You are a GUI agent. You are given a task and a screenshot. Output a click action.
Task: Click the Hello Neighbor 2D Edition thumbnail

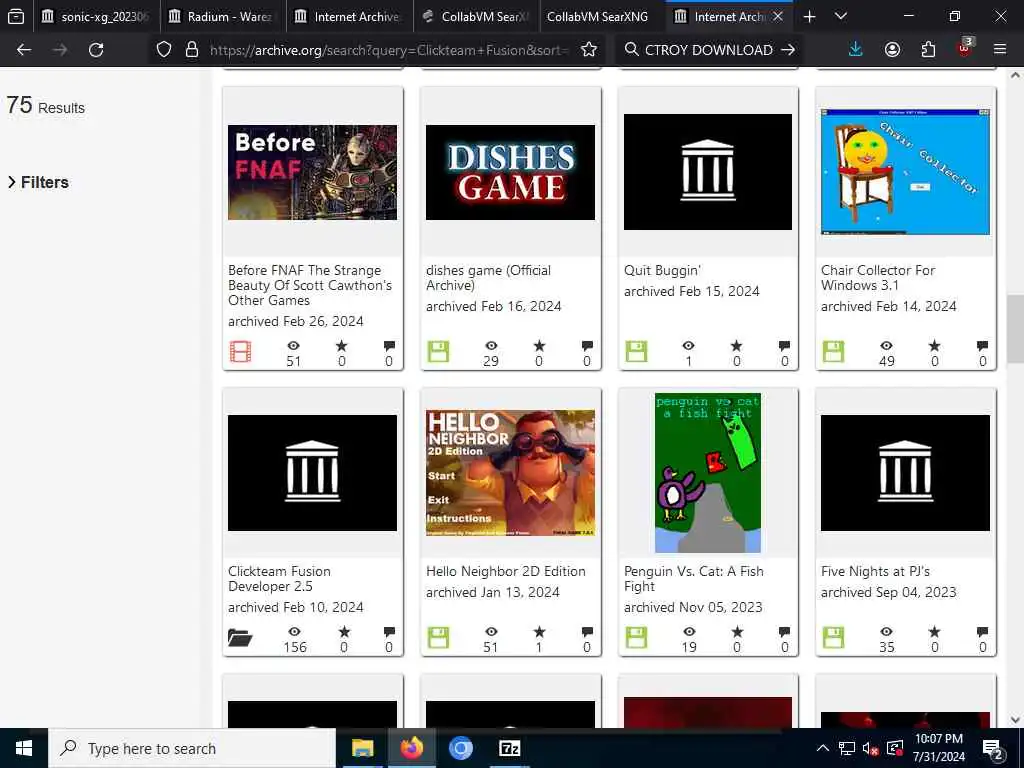coord(510,473)
